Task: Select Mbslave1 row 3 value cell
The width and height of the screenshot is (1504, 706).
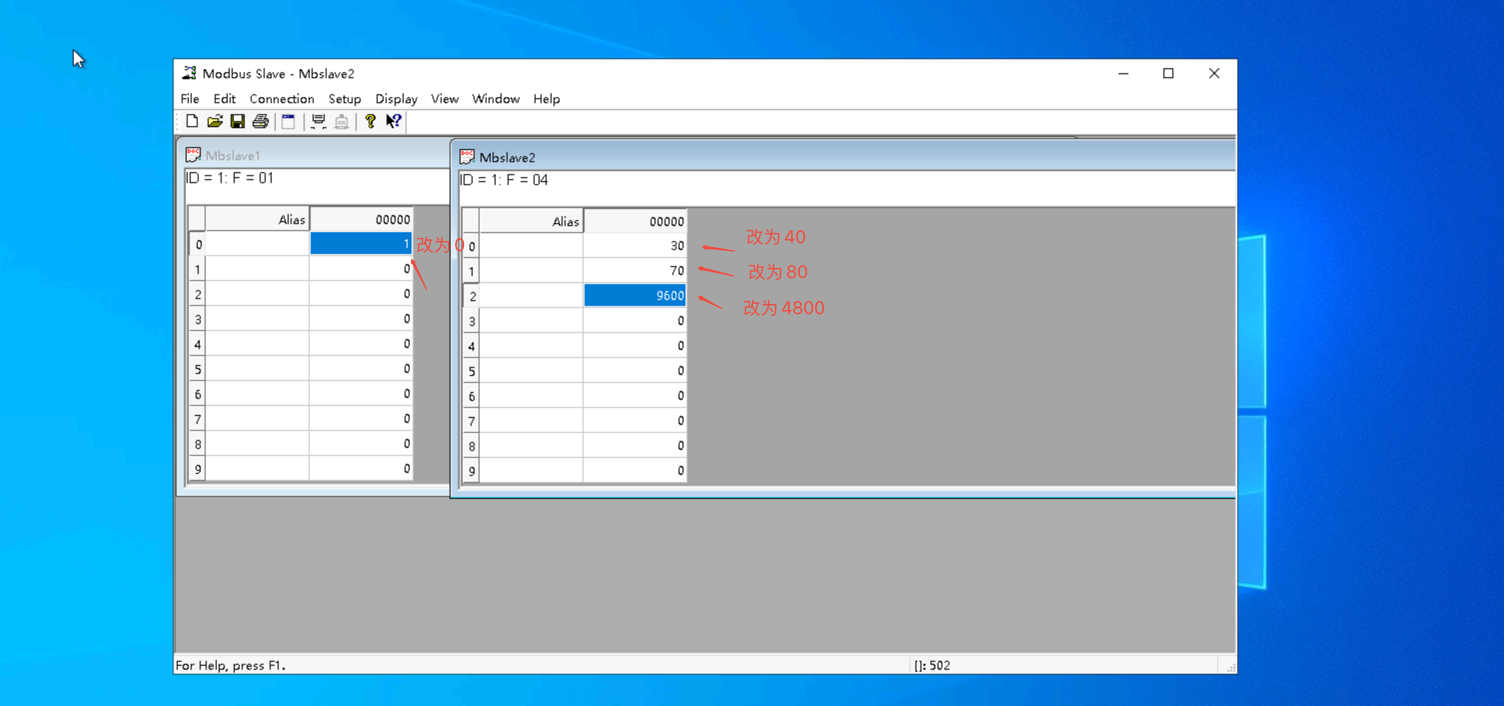Action: click(x=361, y=319)
